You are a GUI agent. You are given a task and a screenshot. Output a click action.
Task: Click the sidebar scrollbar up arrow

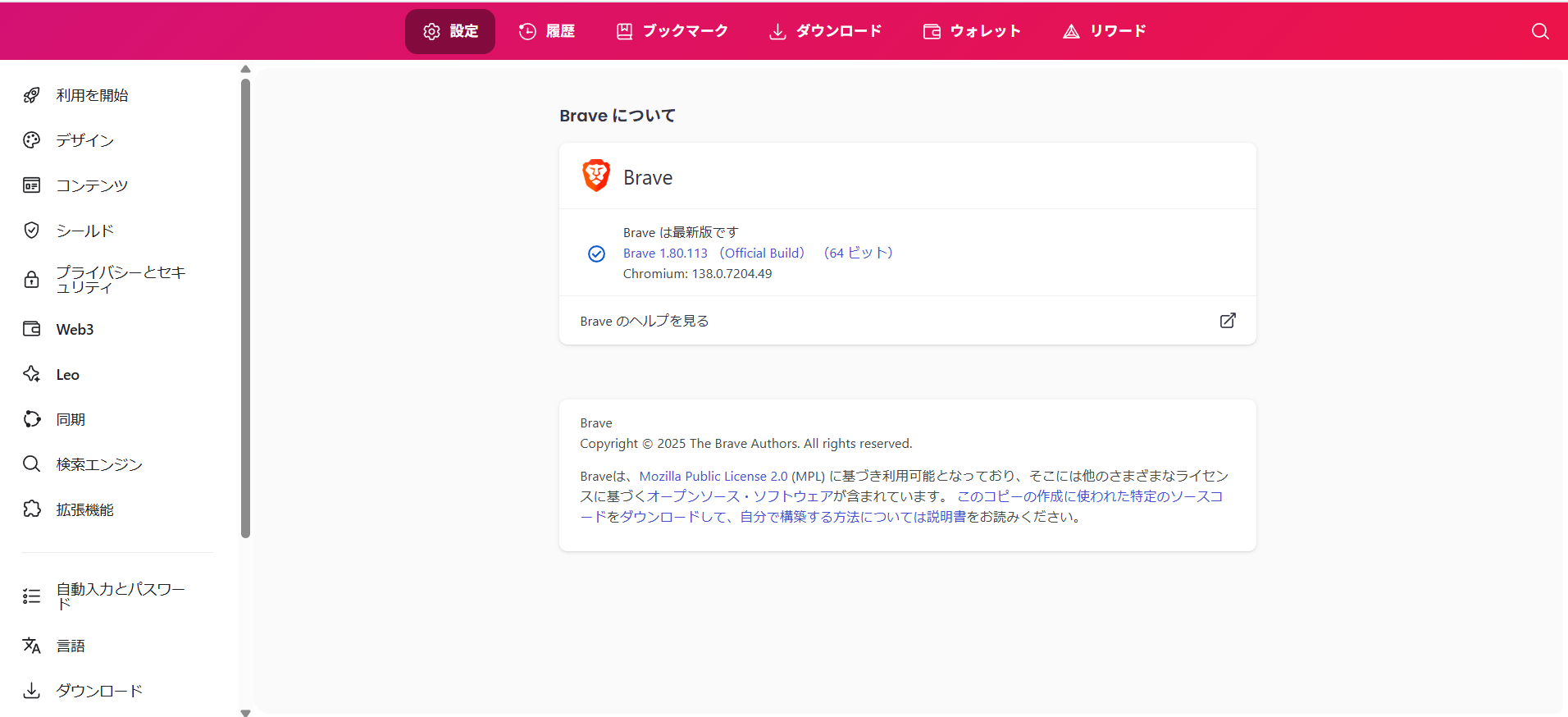[x=245, y=69]
